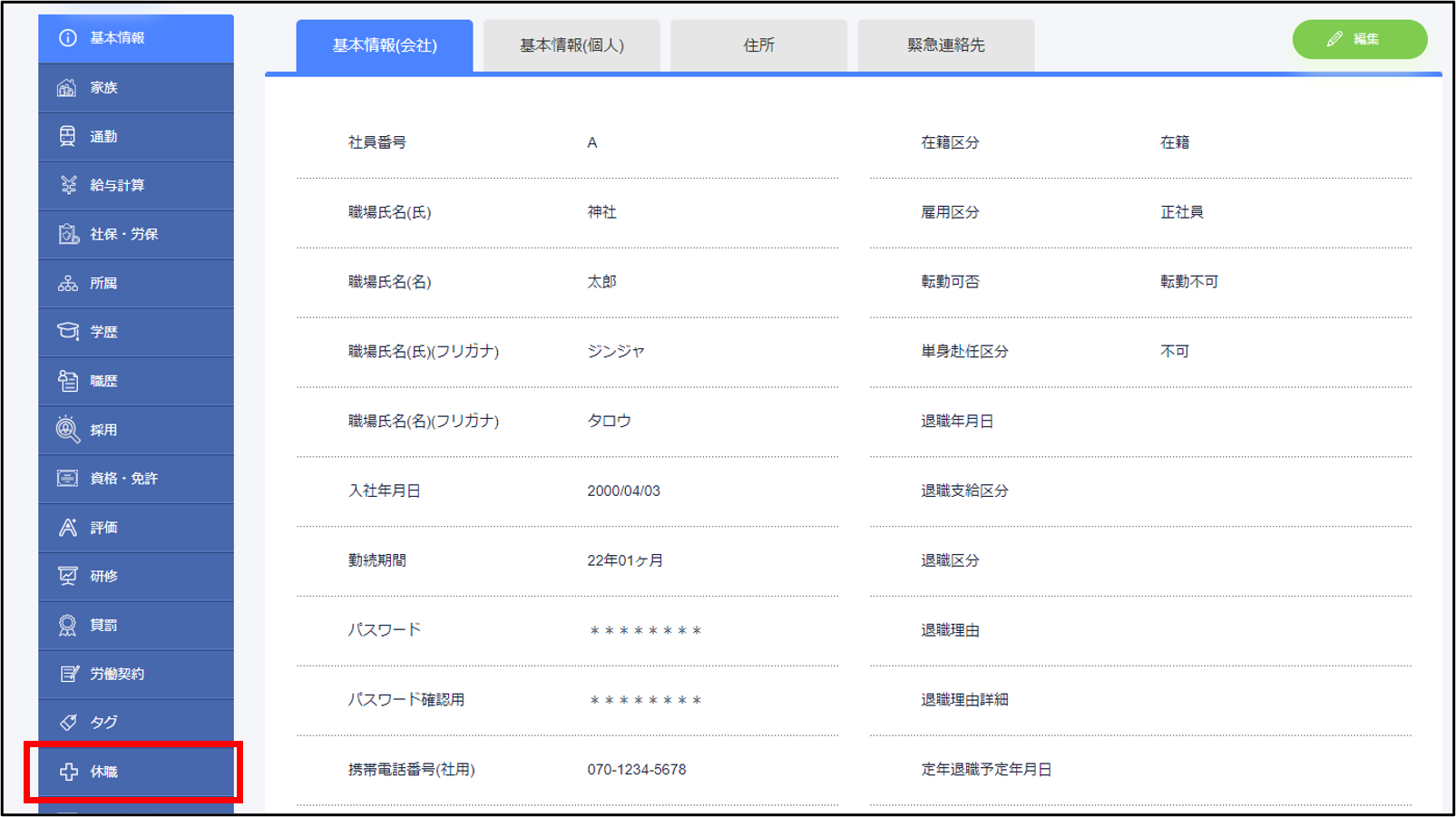Open the 家族 house icon in sidebar
1456x817 pixels.
(x=67, y=88)
